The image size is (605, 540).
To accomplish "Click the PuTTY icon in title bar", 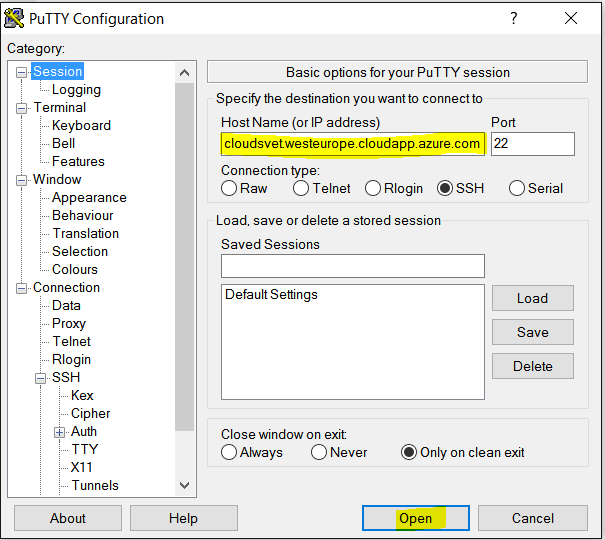I will [x=14, y=19].
